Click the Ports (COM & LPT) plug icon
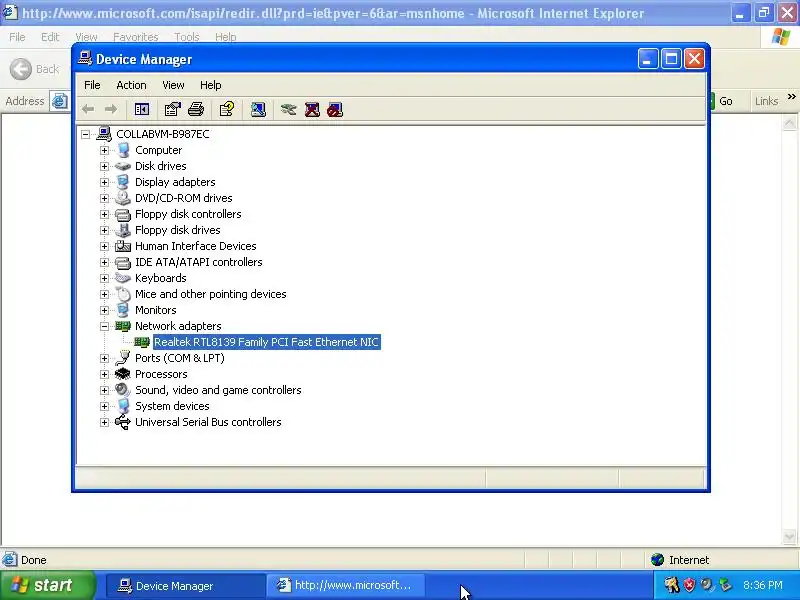This screenshot has width=800, height=600. coord(122,358)
